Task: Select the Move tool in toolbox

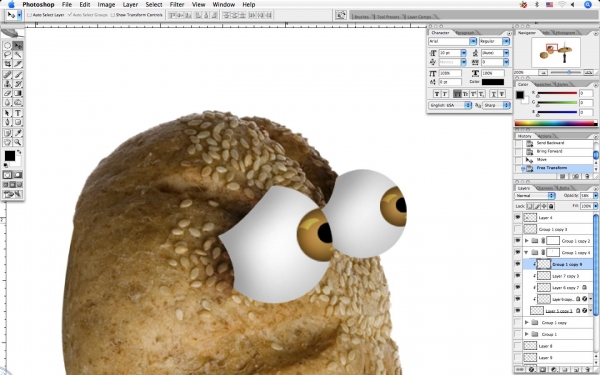Action: [18, 46]
